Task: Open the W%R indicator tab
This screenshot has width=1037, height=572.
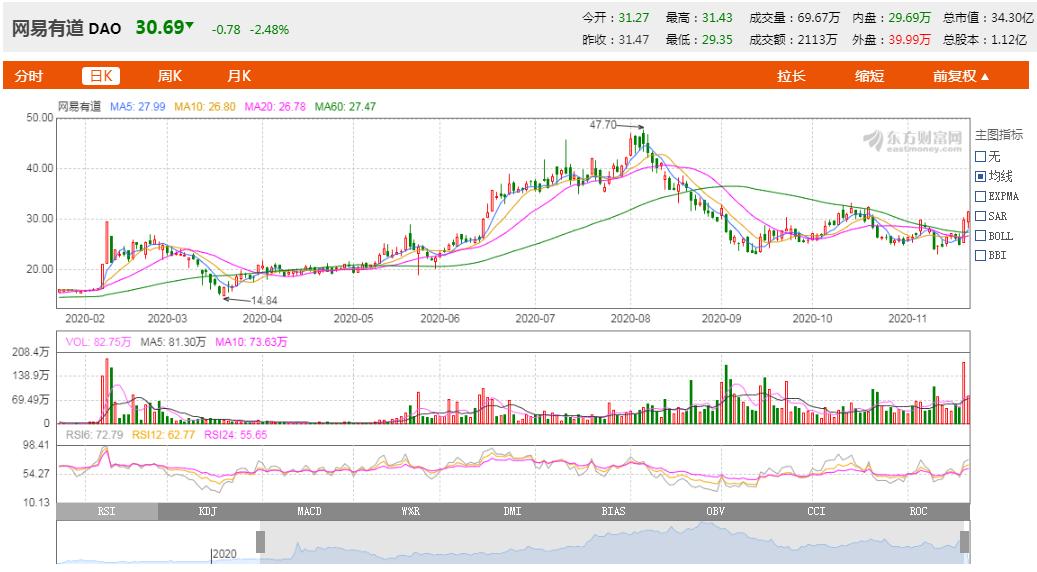Action: pos(411,511)
